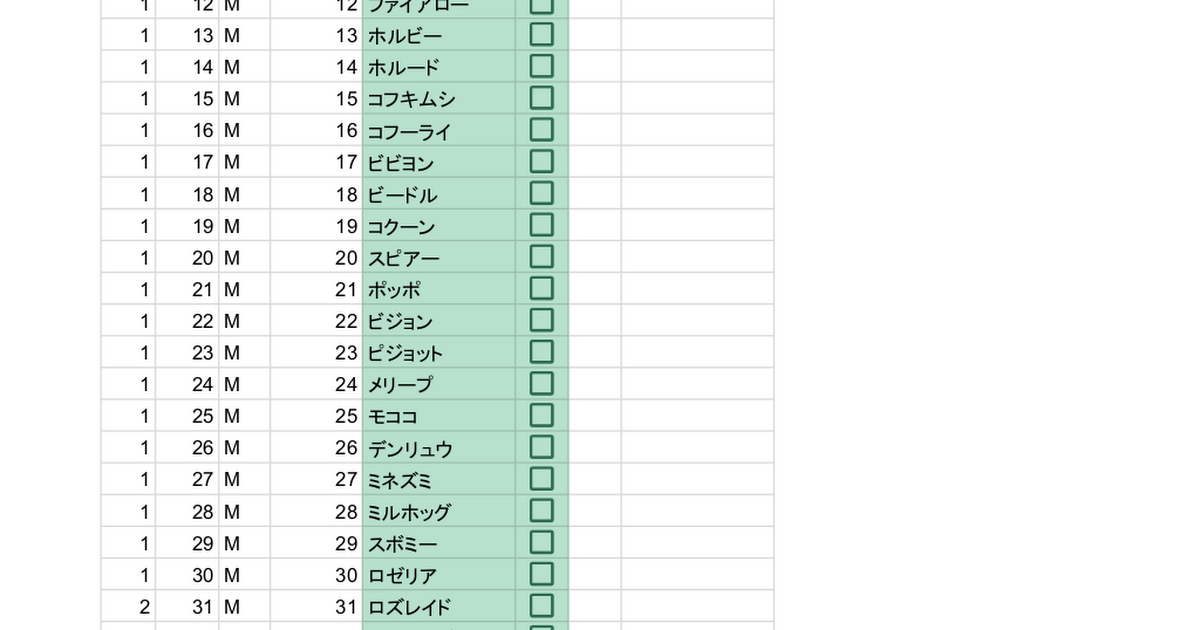The image size is (1200, 630).
Task: Click the ミネズミ cell
Action: point(438,479)
